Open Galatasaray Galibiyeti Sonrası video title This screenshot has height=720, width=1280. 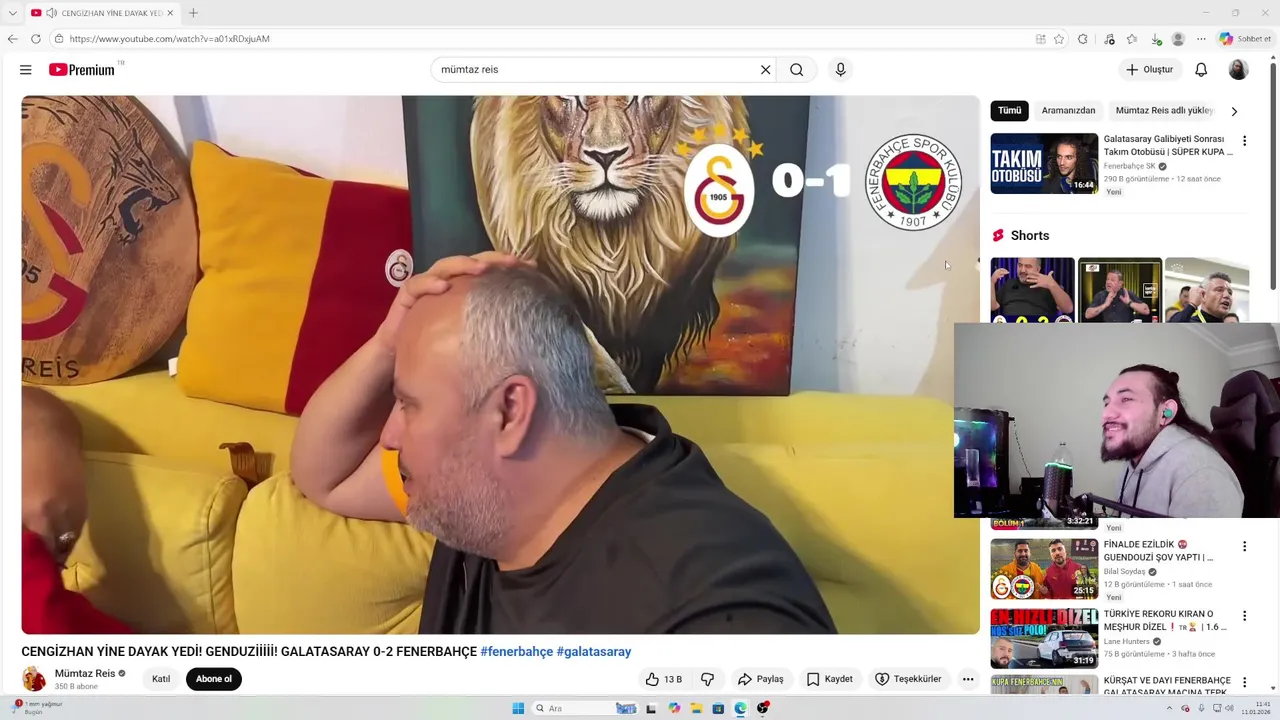[x=1168, y=146]
